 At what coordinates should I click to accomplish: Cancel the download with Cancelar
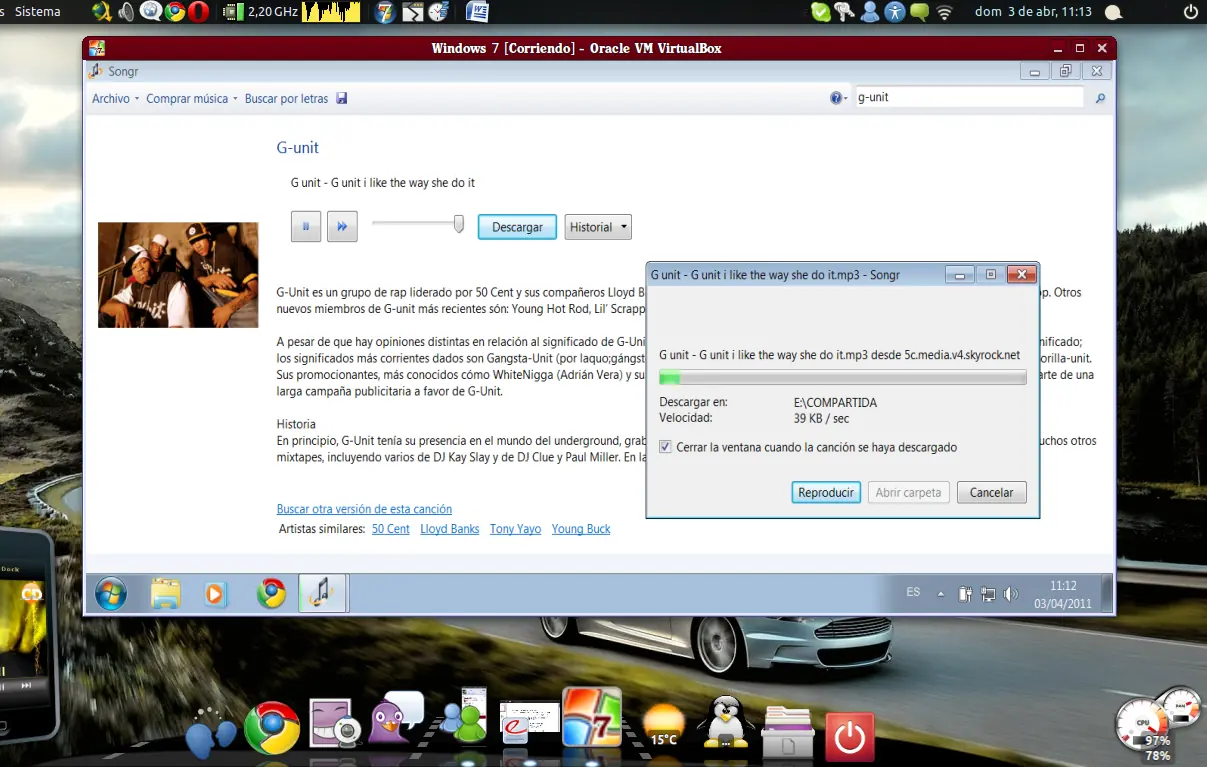pos(992,492)
